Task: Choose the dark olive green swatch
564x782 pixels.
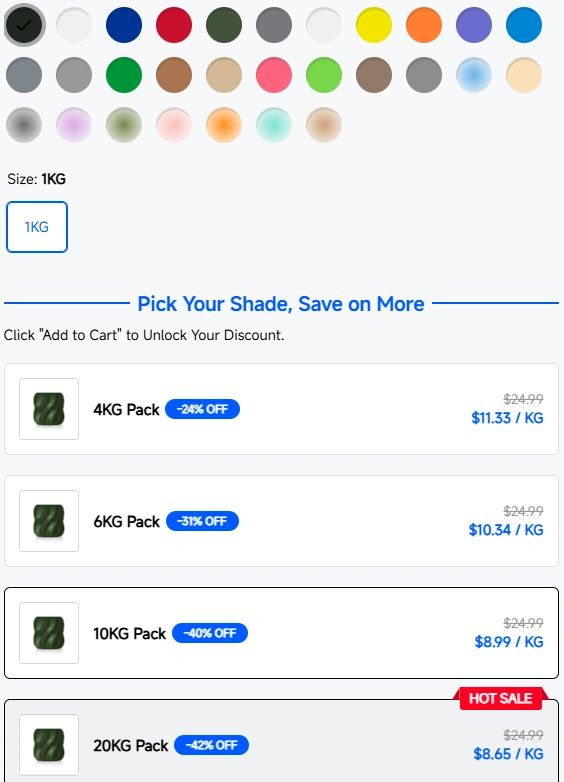Action: (x=224, y=25)
